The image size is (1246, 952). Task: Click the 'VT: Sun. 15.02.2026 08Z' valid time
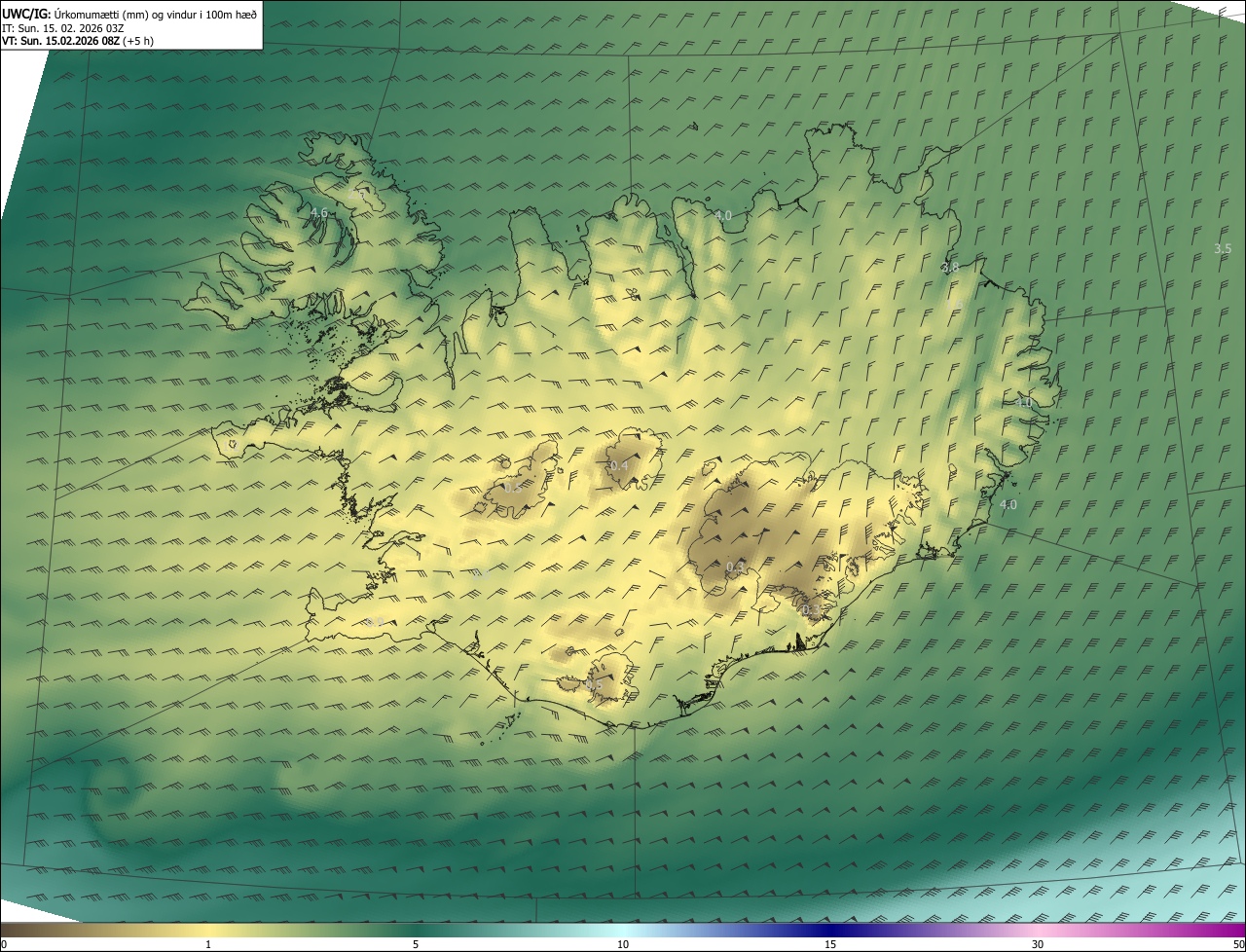coord(60,41)
